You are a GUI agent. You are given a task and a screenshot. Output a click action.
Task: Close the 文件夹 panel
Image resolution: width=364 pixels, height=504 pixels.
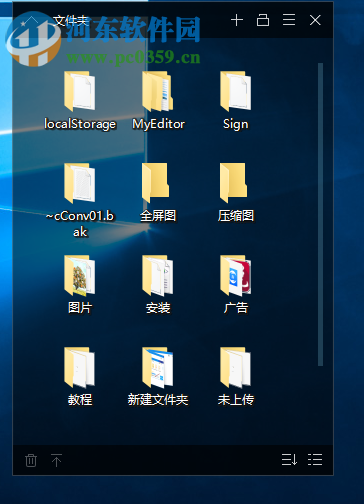pyautogui.click(x=315, y=20)
